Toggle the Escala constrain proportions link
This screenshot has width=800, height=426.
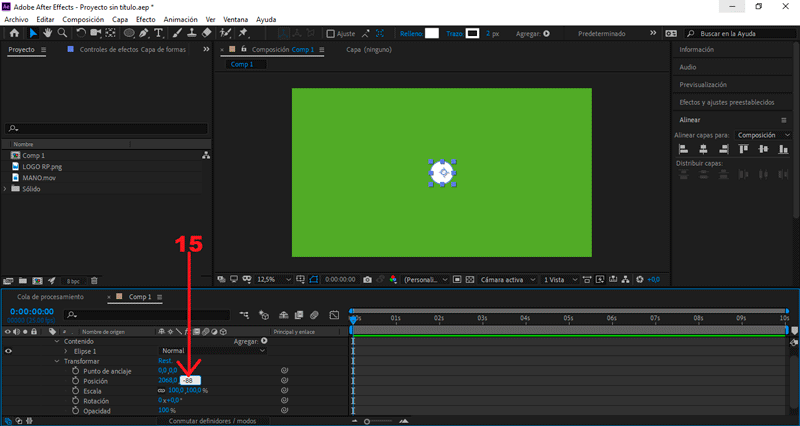pyautogui.click(x=162, y=391)
